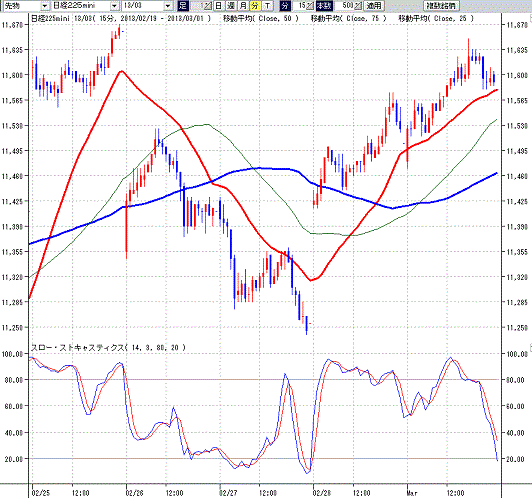The height and width of the screenshot is (498, 532).
Task: Select the tick (T) chart interval
Action: tap(267, 5)
